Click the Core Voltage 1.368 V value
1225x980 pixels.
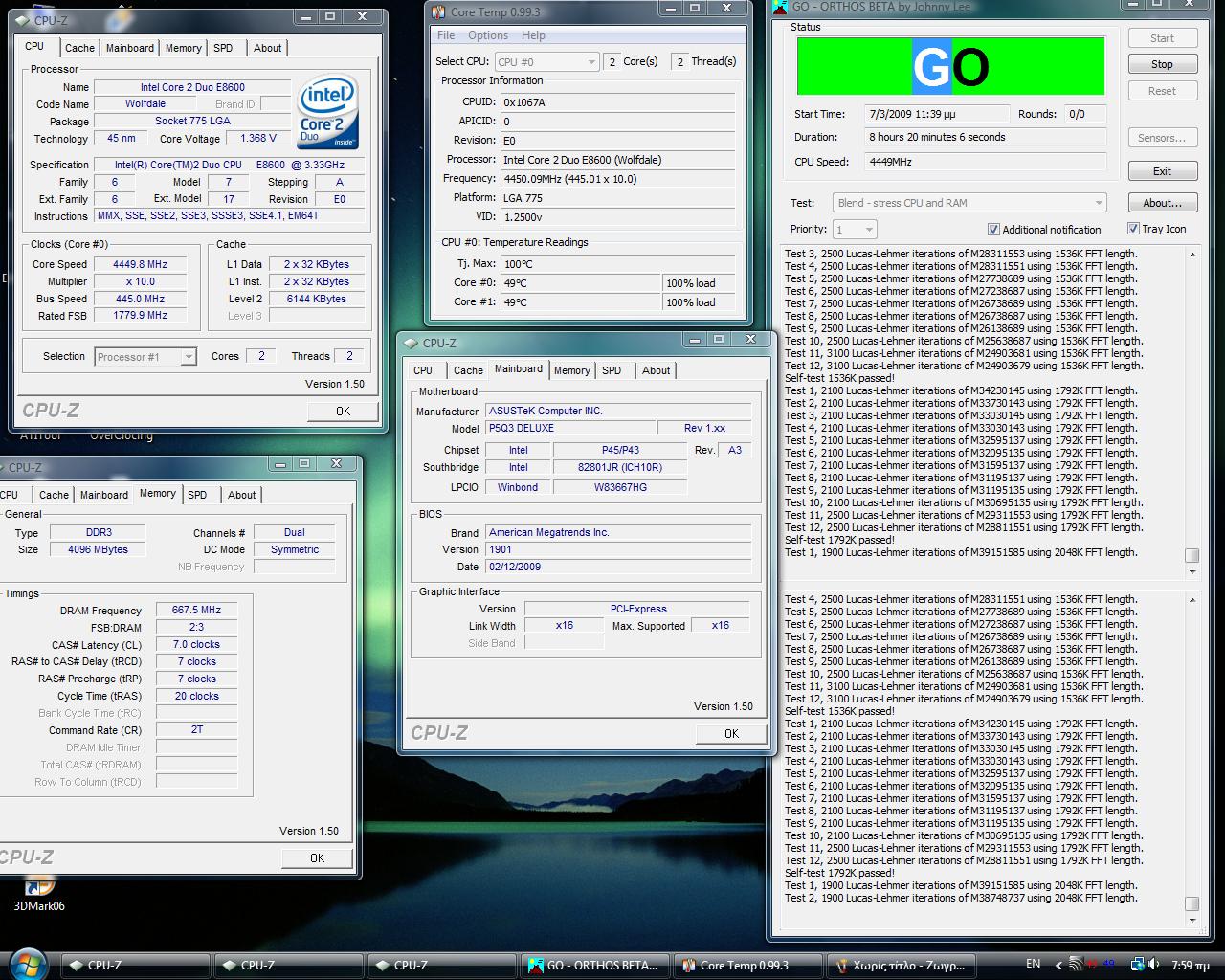[257, 138]
